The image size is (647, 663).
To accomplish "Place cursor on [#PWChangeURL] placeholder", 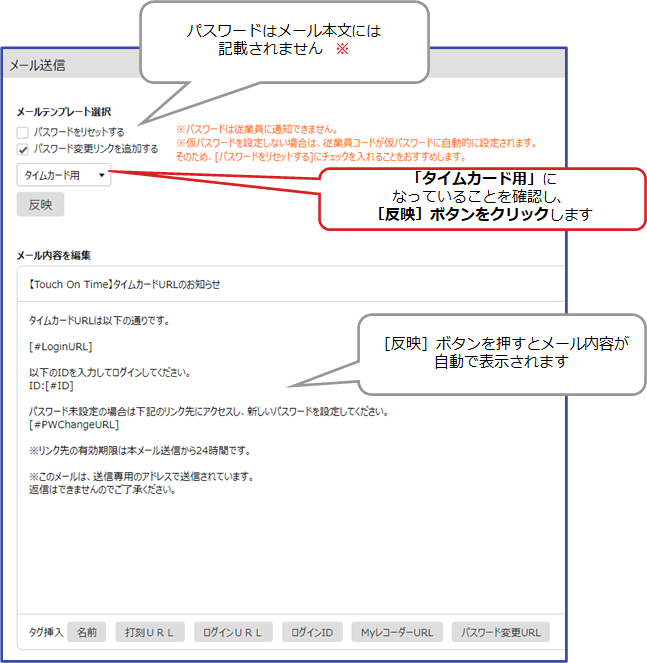I will tap(70, 424).
